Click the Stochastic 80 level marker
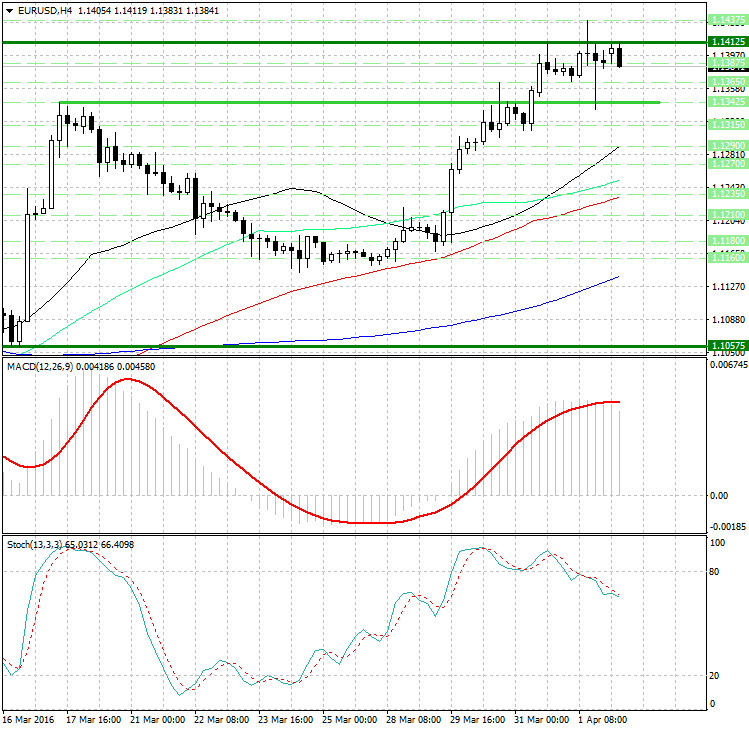749x731 pixels. click(x=714, y=572)
